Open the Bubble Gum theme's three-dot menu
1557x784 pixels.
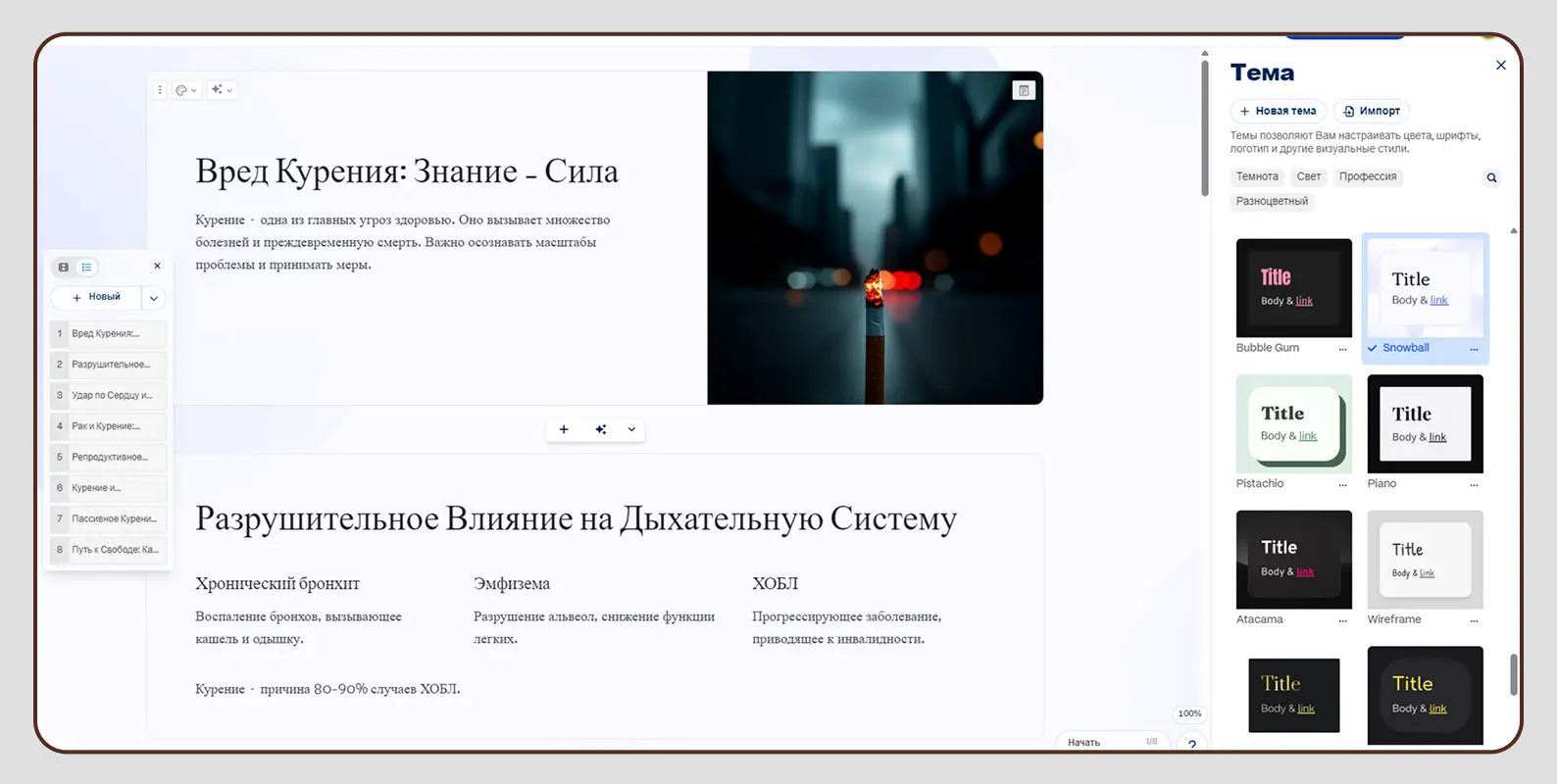pos(1342,349)
